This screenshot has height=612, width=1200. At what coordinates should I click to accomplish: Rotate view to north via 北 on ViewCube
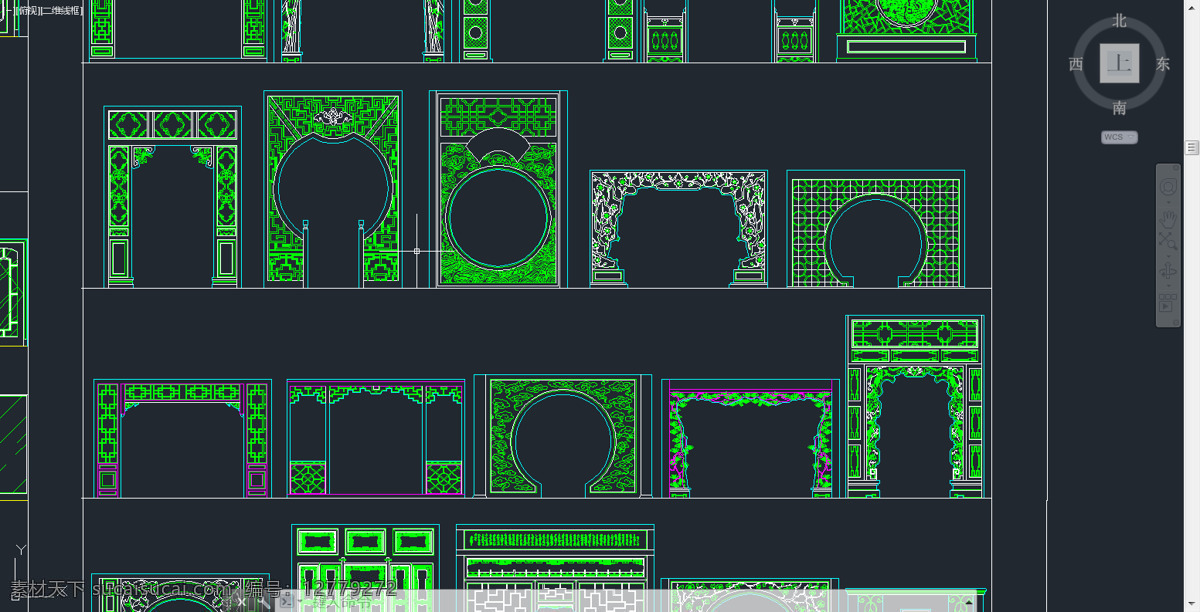point(1119,20)
